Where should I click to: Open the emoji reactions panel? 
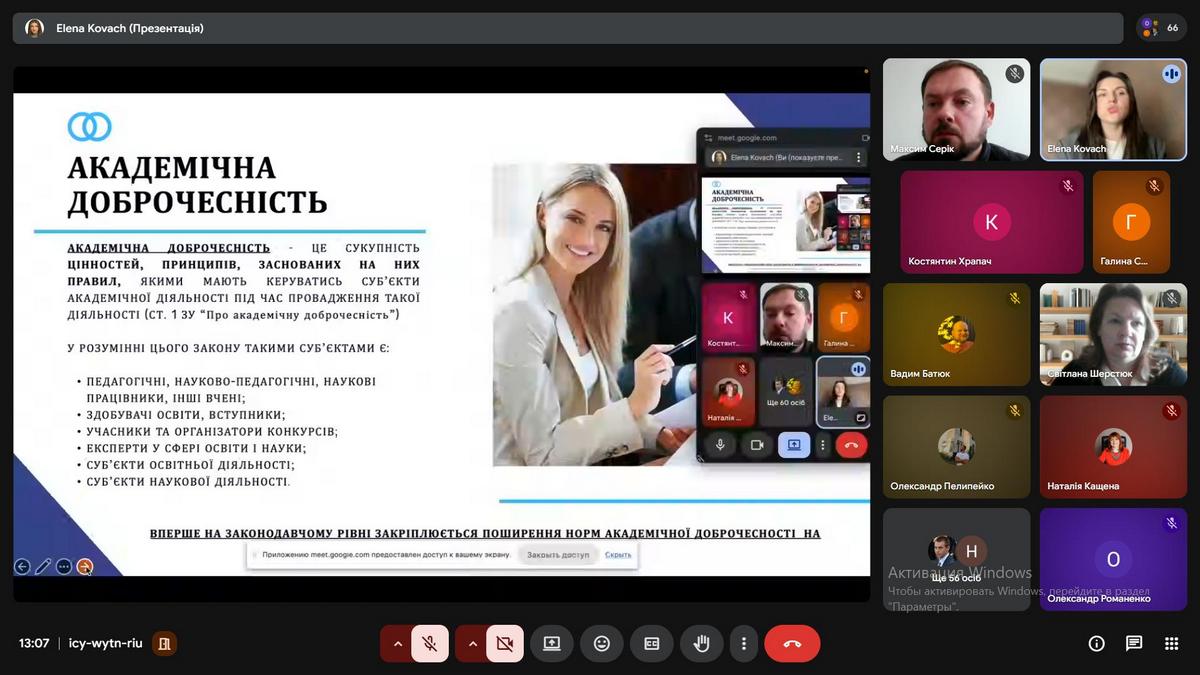602,644
